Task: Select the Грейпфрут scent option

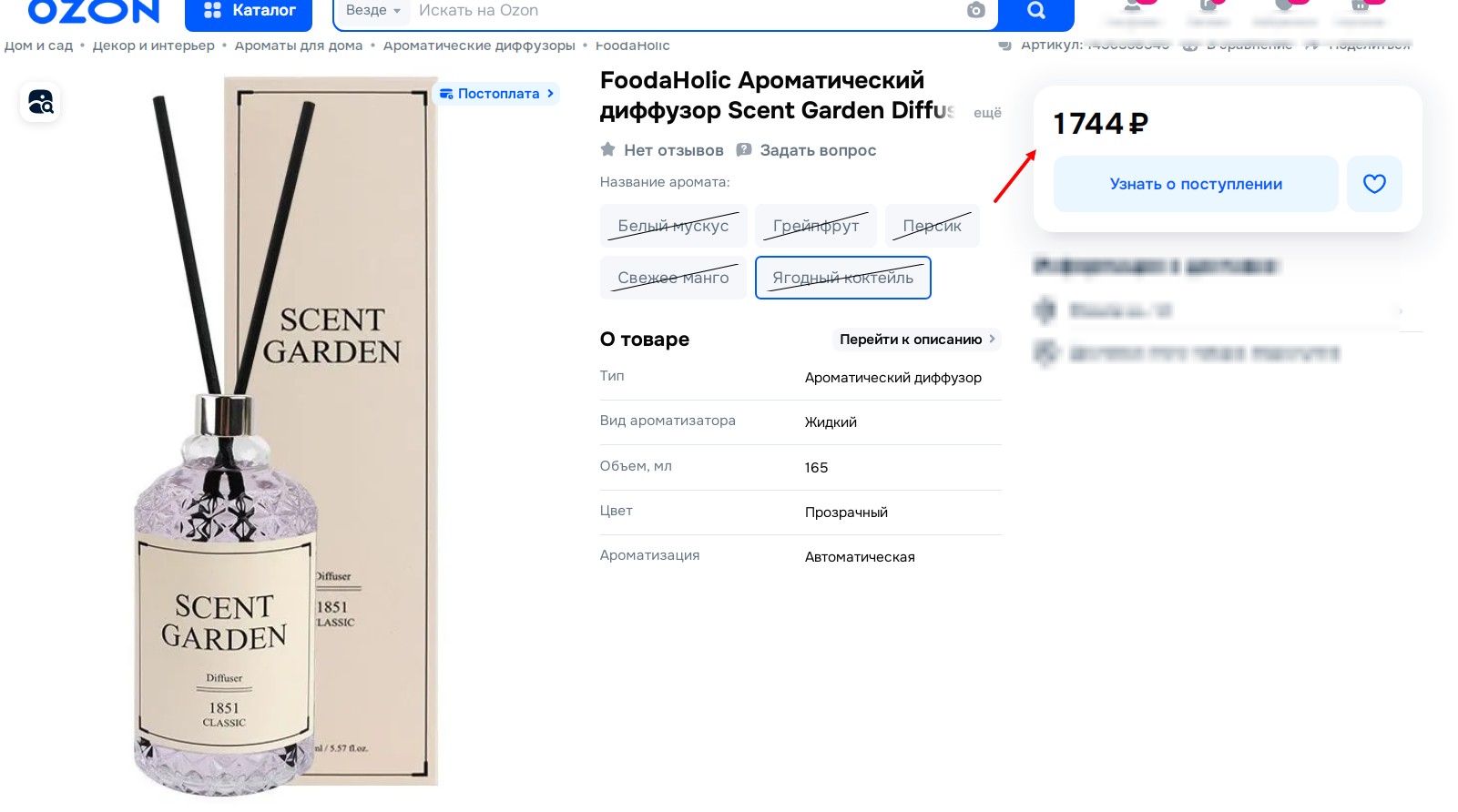Action: [x=816, y=226]
